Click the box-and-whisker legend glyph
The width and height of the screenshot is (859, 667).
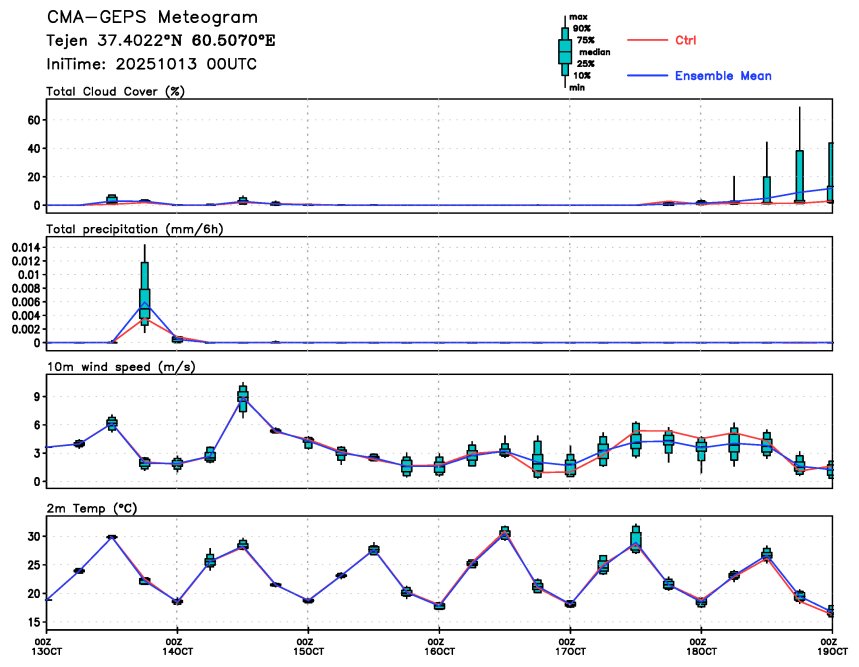click(565, 50)
